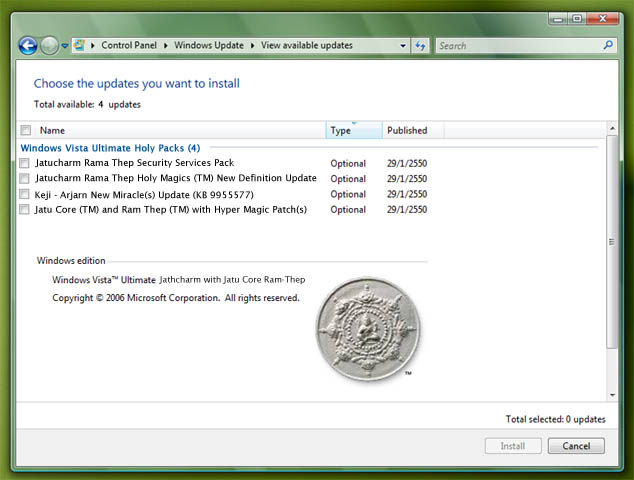Toggle the select-all checkbox in header
634x480 pixels.
tap(26, 130)
